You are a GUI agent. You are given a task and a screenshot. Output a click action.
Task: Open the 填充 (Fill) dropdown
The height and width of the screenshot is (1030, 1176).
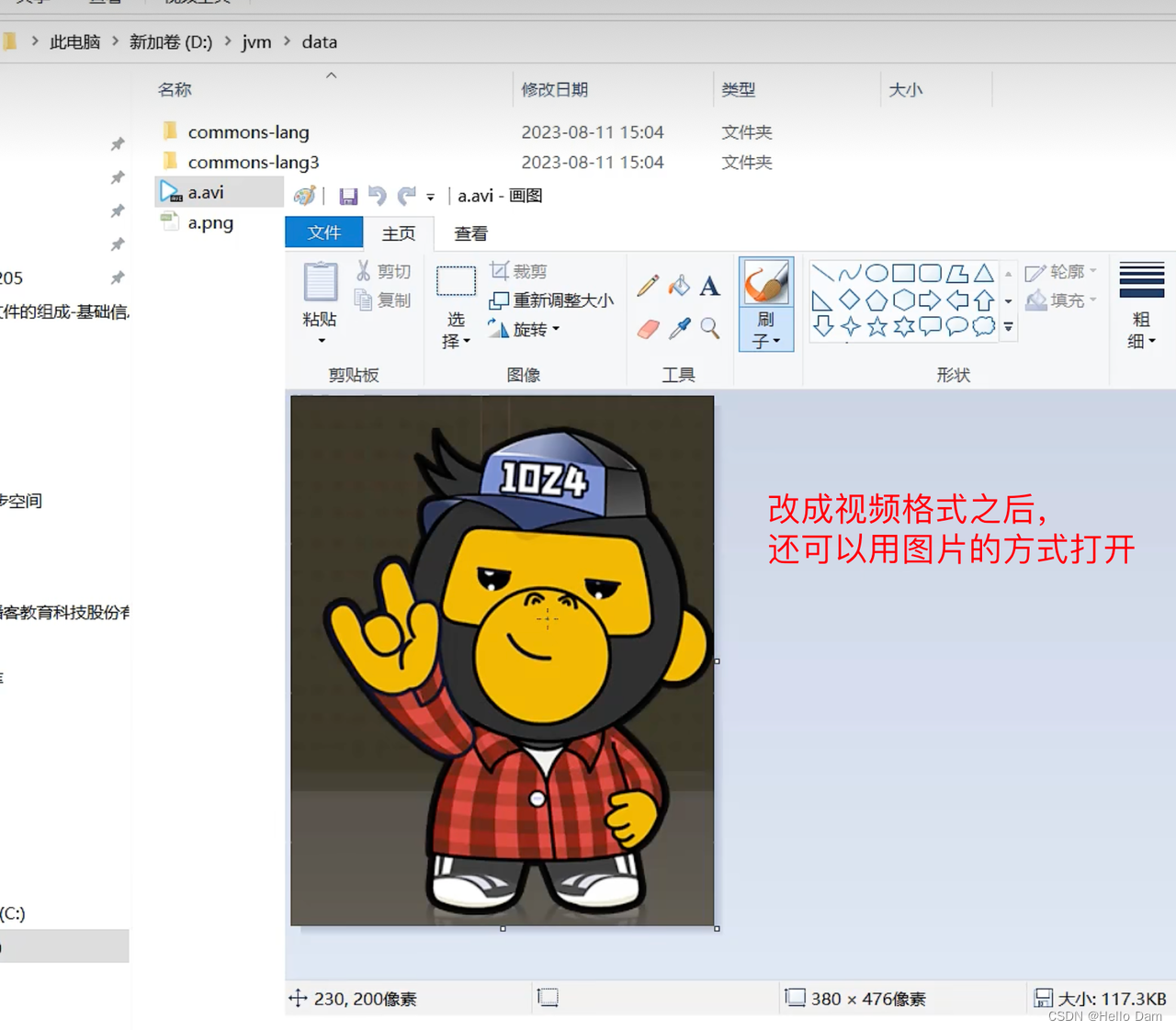click(x=1061, y=300)
